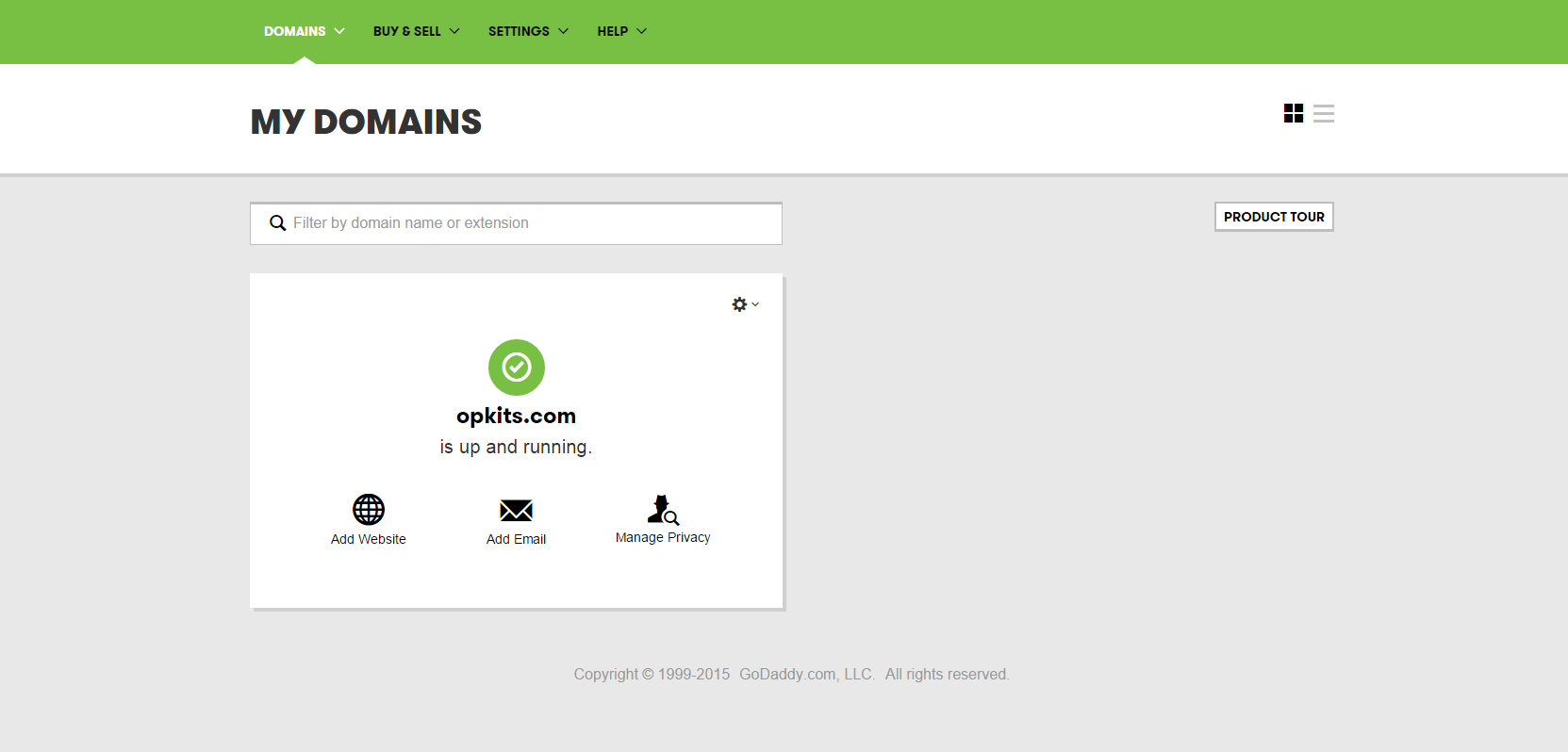This screenshot has width=1568, height=752.
Task: Click the search magnifier icon
Action: point(278,223)
